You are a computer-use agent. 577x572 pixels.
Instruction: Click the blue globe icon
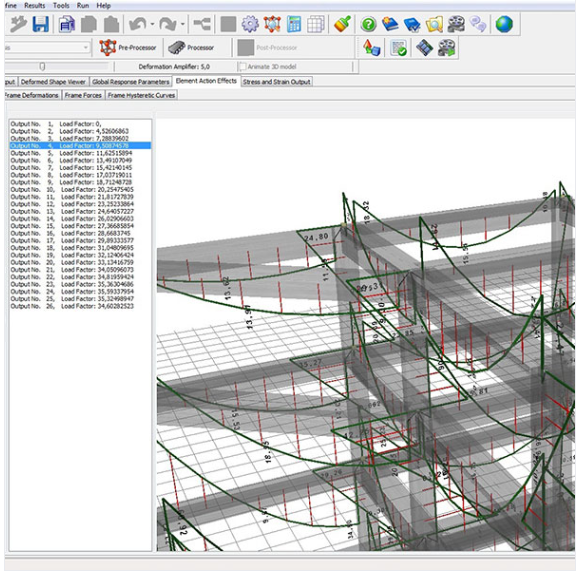[x=504, y=24]
